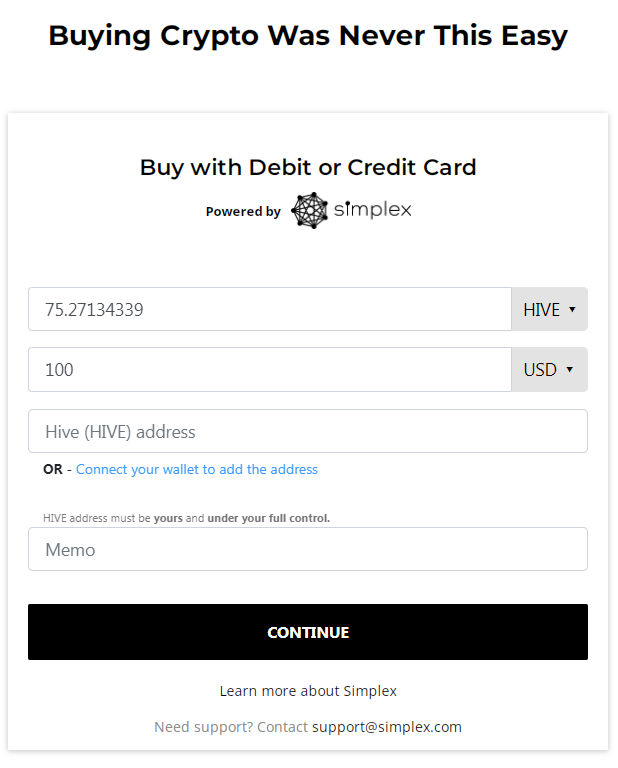Focus the crypto amount field showing 75.27134339
This screenshot has height=768, width=618.
tap(270, 309)
